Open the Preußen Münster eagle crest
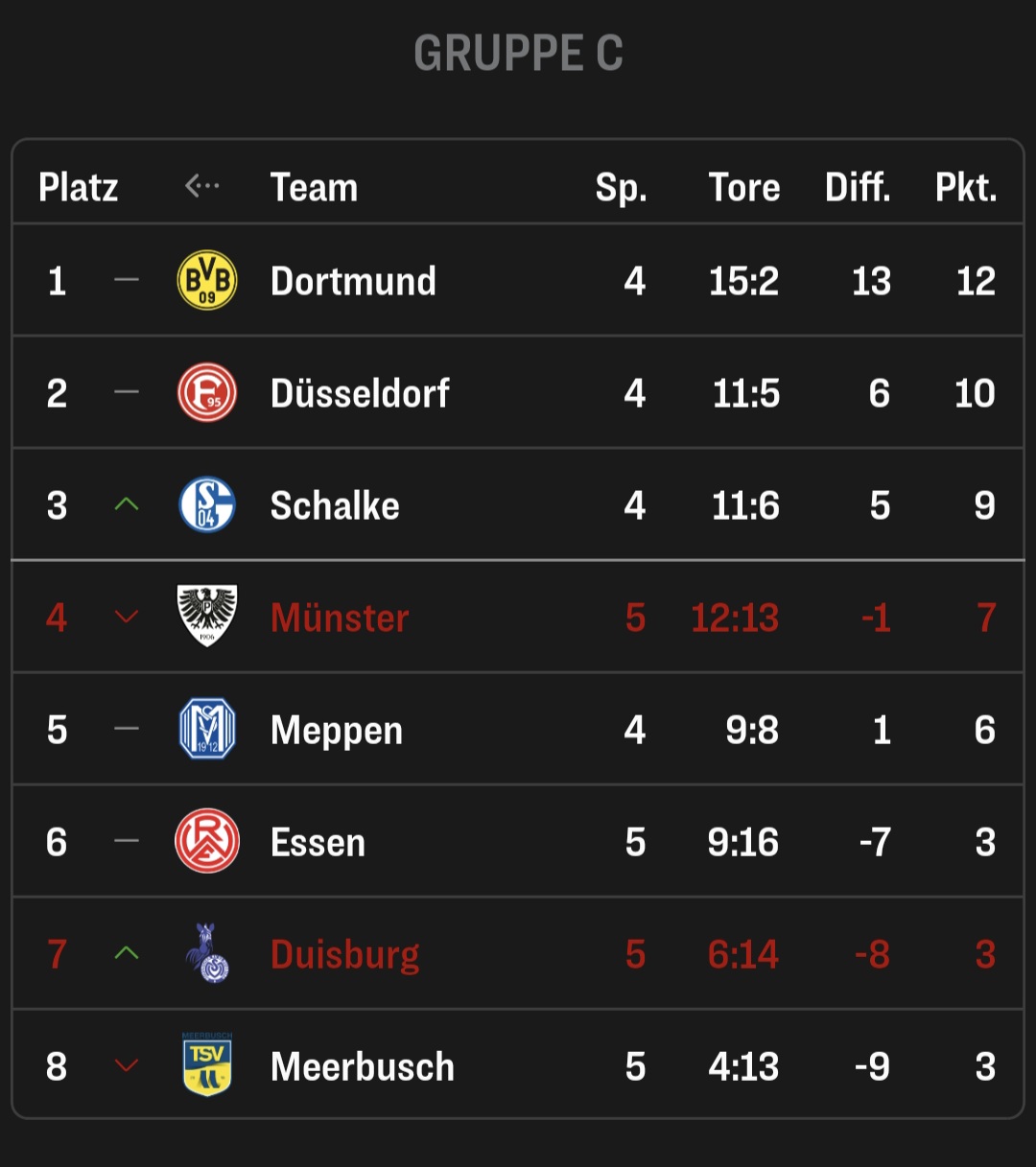Image resolution: width=1036 pixels, height=1167 pixels. [x=207, y=616]
